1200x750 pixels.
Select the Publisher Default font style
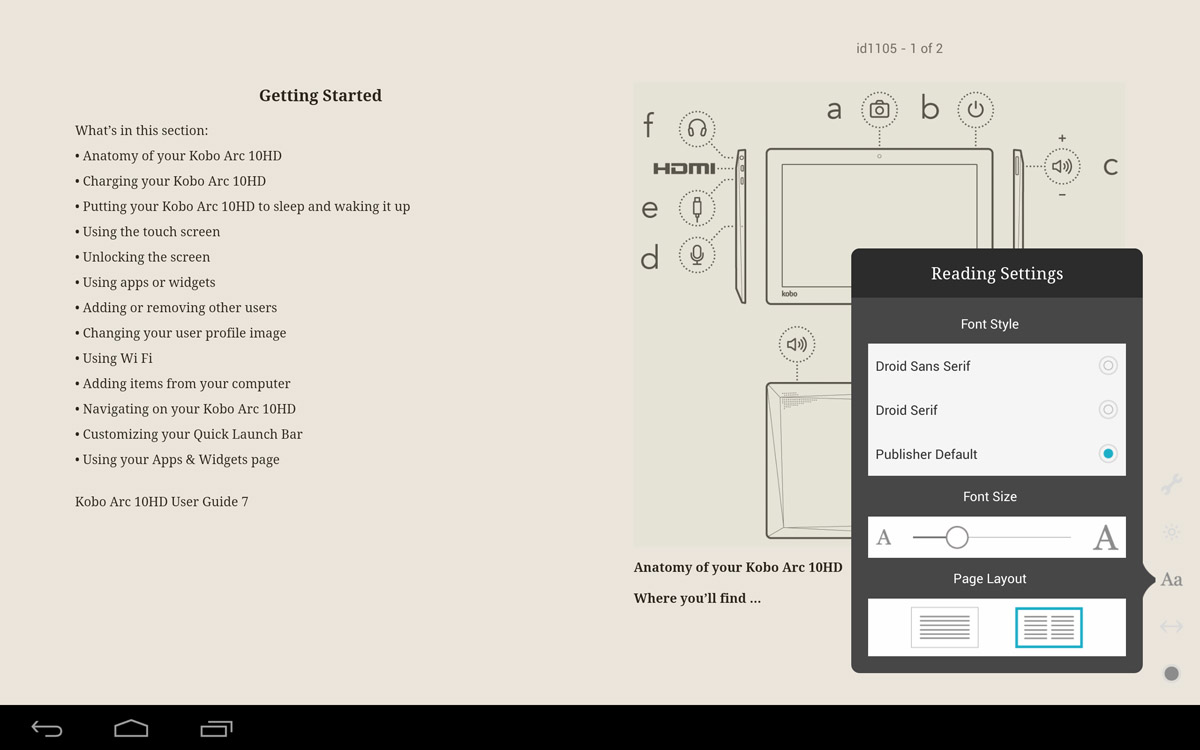997,454
